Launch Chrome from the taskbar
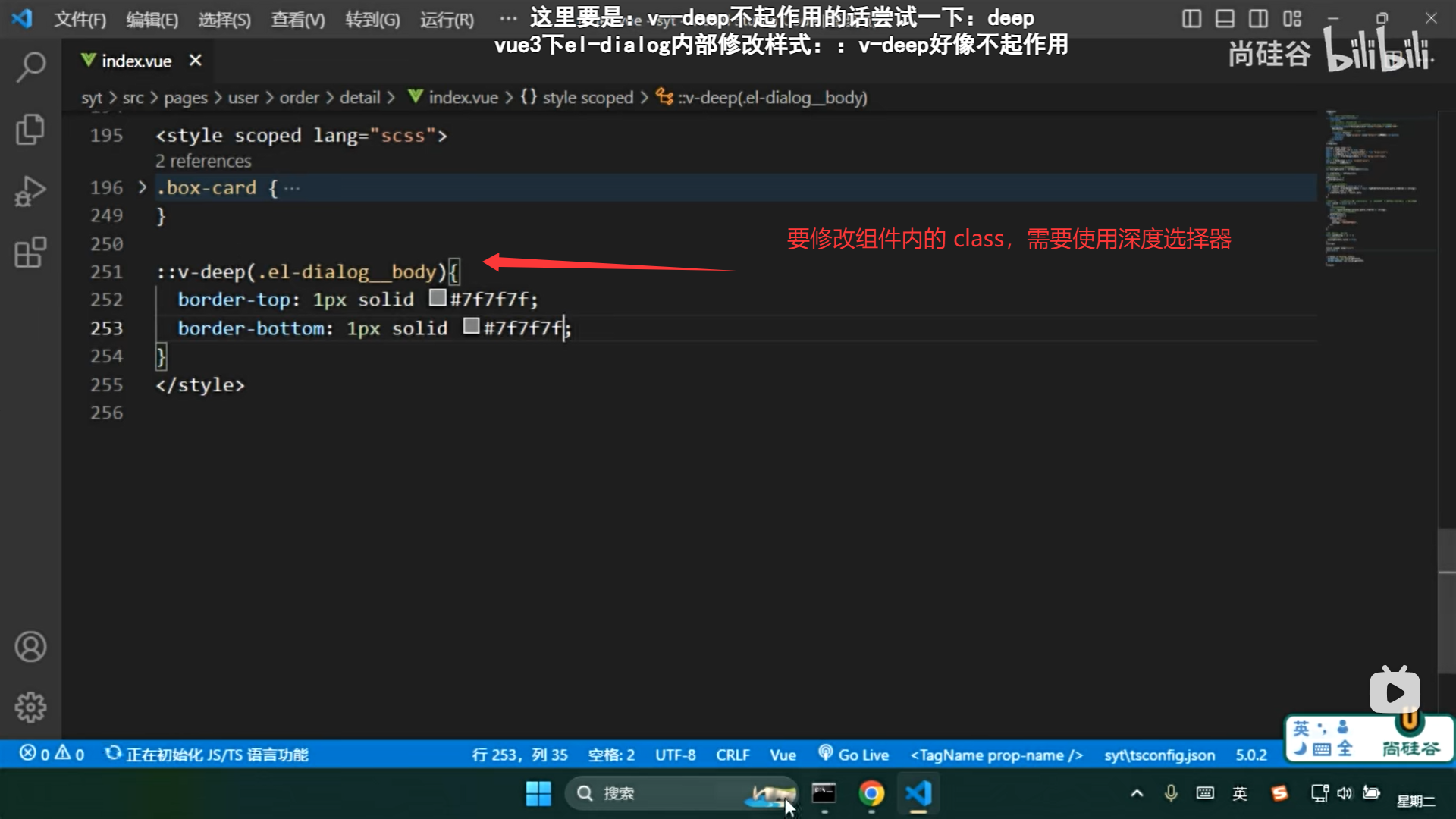The height and width of the screenshot is (819, 1456). click(871, 793)
